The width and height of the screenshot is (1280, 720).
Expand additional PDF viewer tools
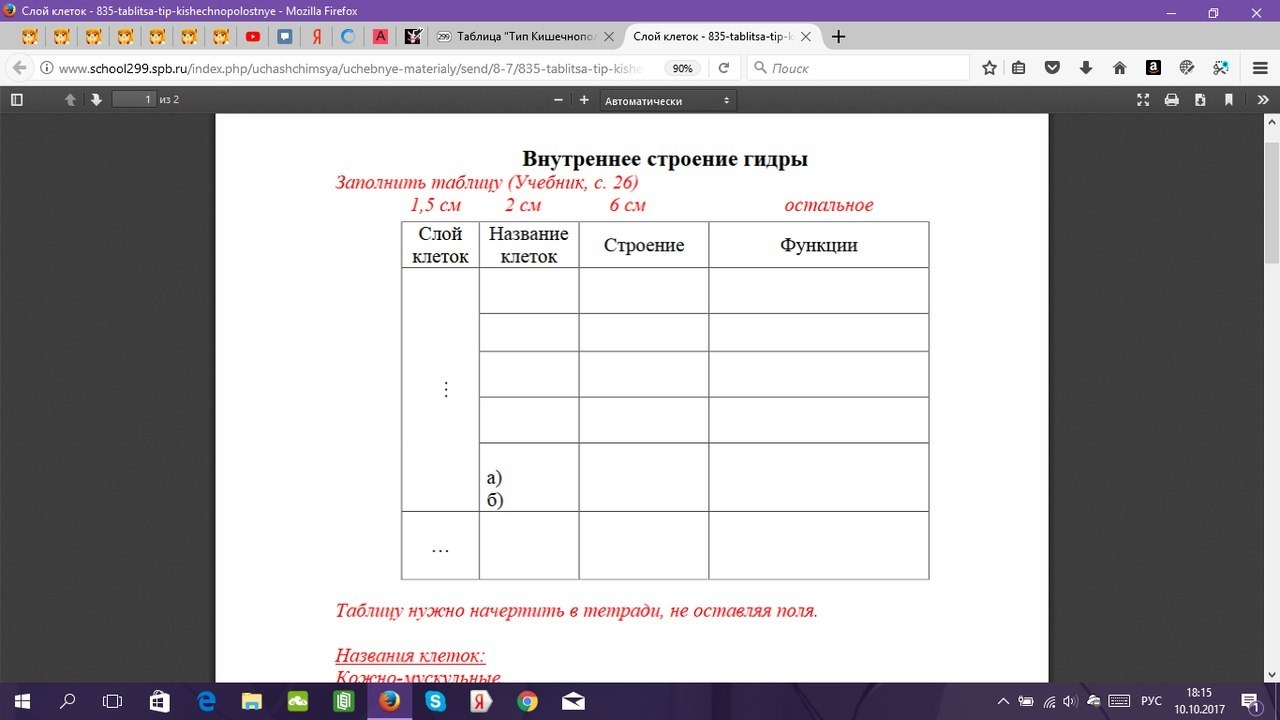1262,99
